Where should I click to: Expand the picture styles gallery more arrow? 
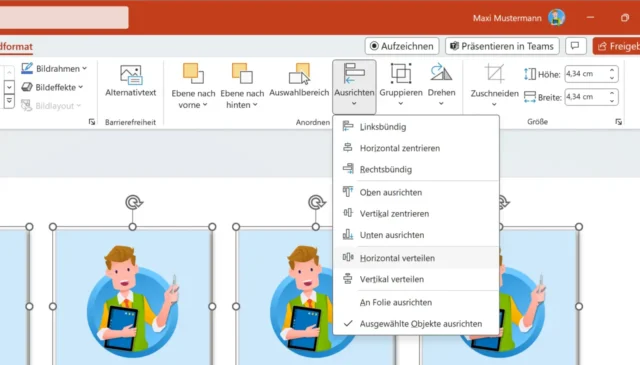[9, 101]
